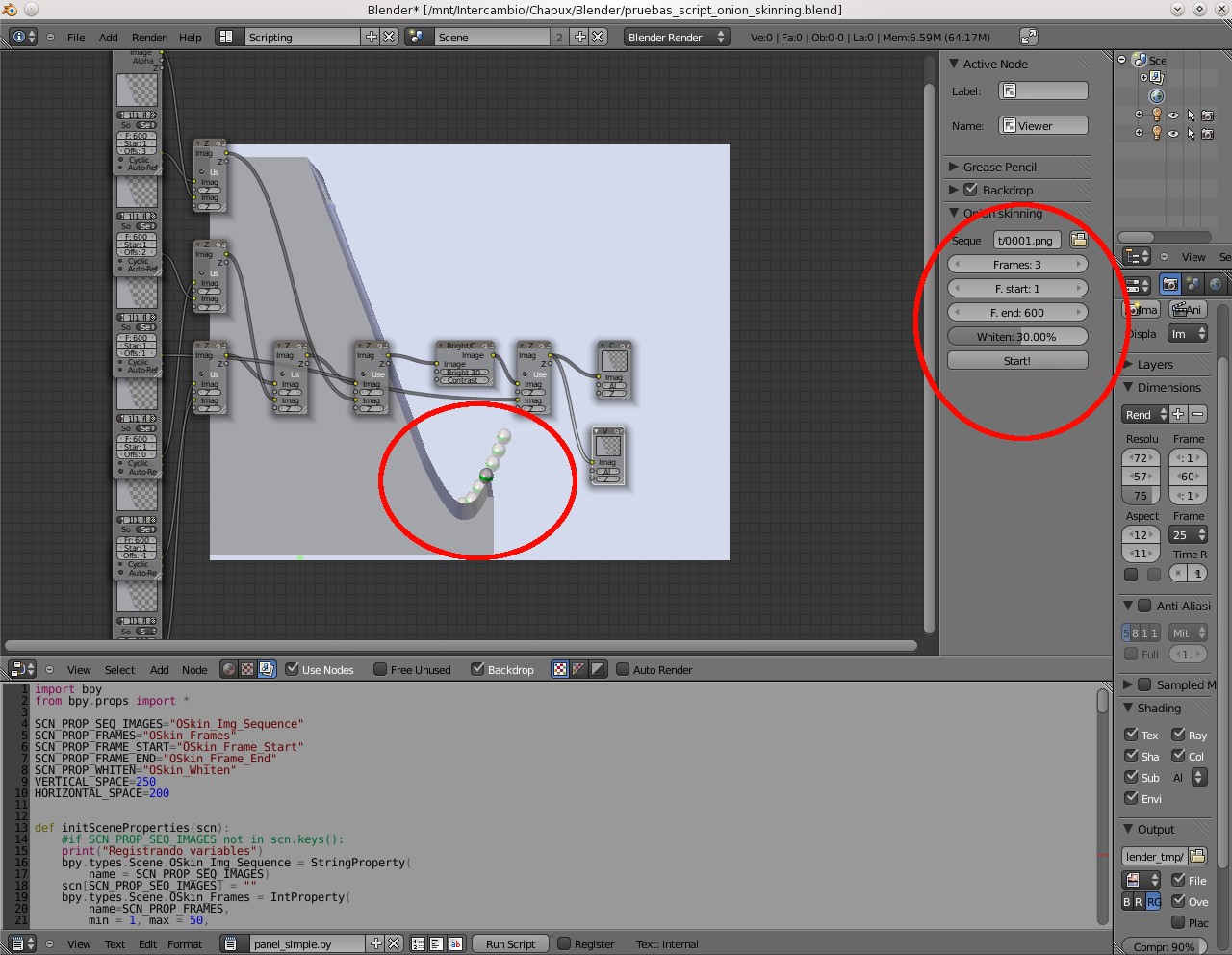The width and height of the screenshot is (1232, 955).
Task: Open the node editor Node menu
Action: tap(194, 670)
